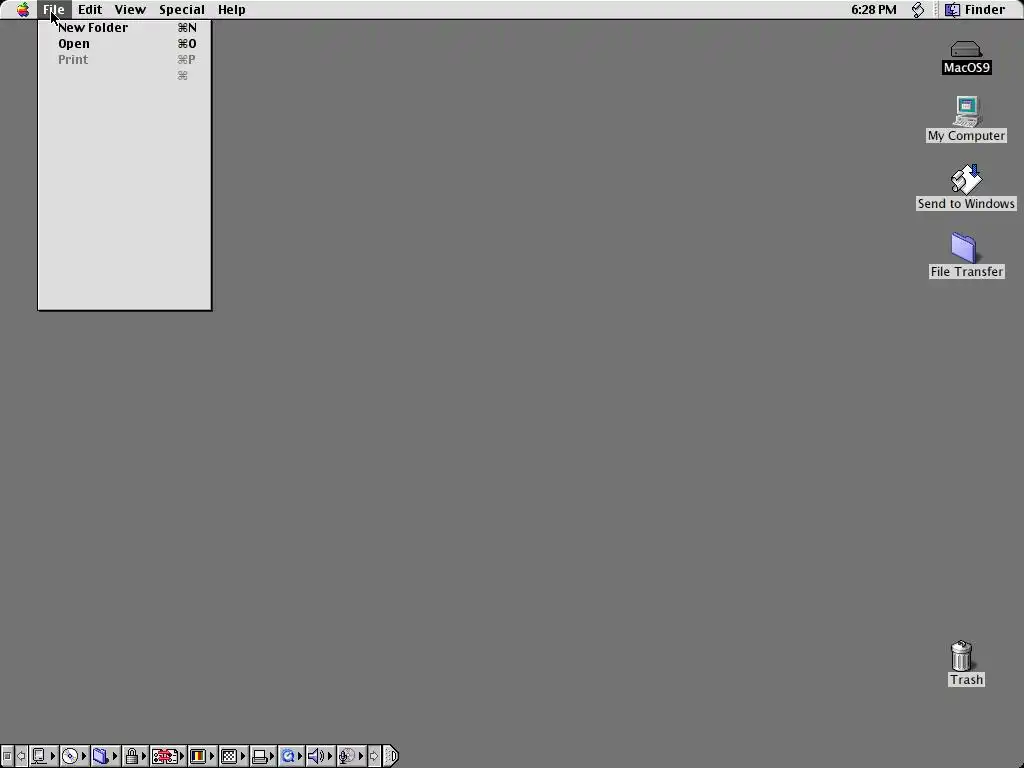Select the Send to Windows icon
The width and height of the screenshot is (1024, 768).
click(x=966, y=180)
